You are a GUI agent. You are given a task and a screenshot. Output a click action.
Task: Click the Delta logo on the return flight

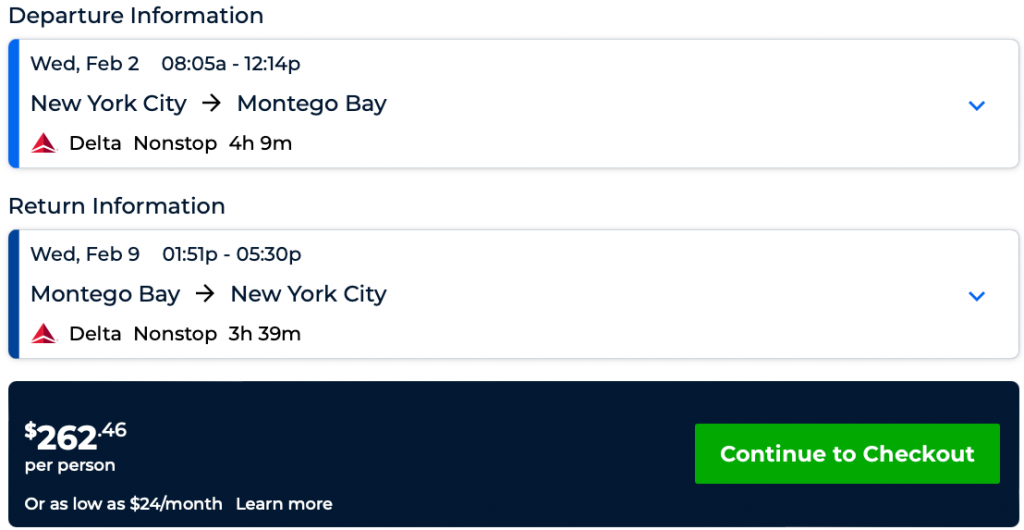click(44, 333)
